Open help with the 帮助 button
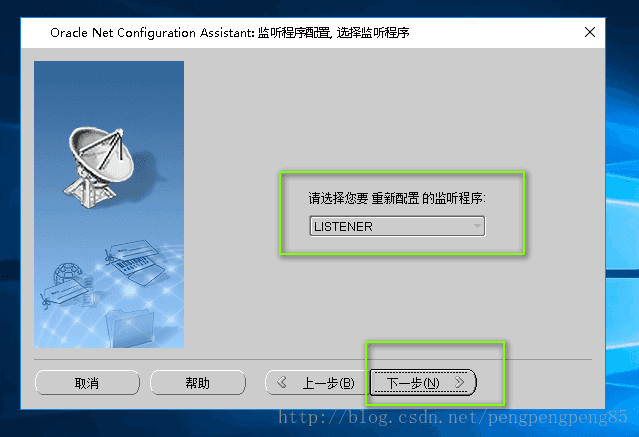The width and height of the screenshot is (639, 437). 198,382
